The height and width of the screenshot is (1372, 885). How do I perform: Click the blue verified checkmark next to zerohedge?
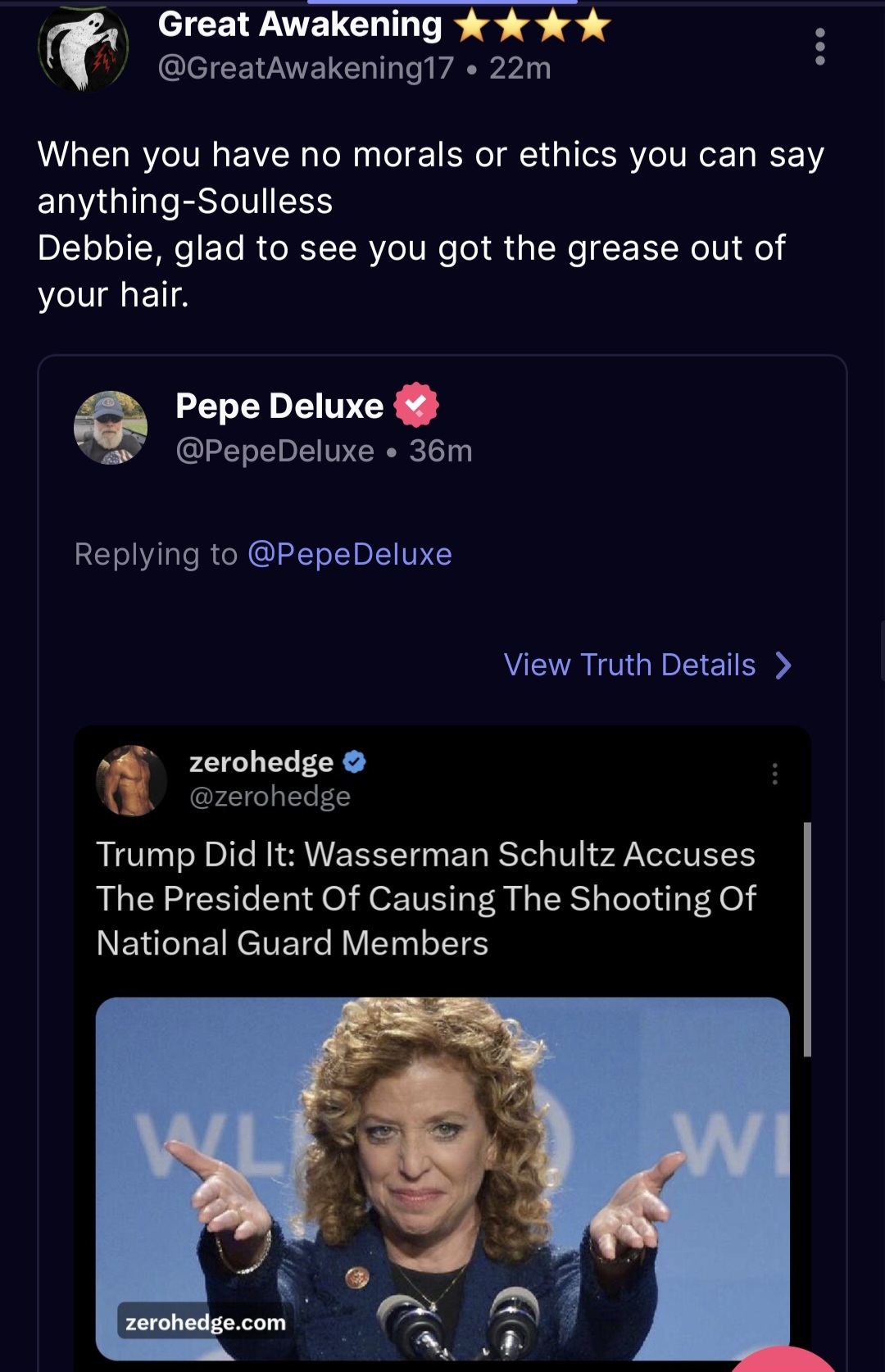tap(352, 762)
